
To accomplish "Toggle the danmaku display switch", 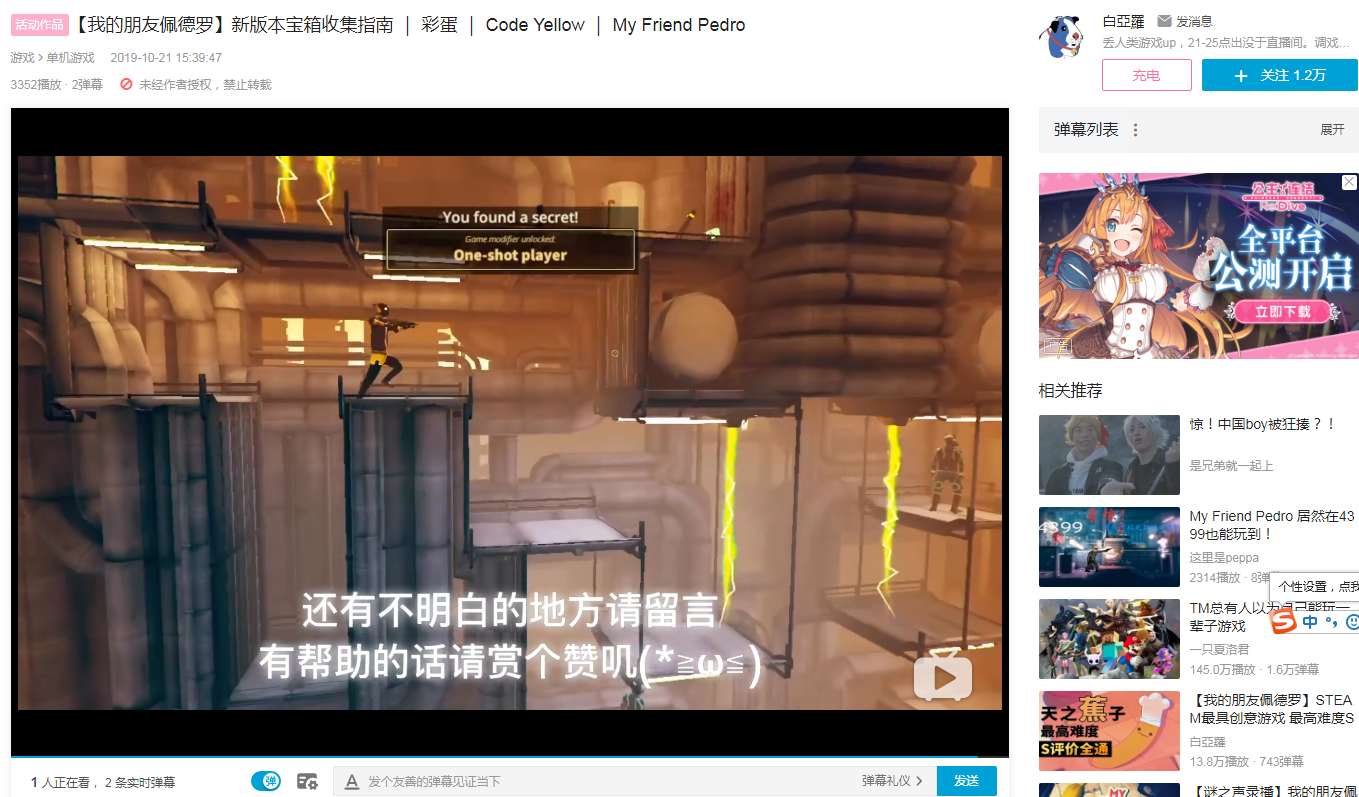I will (265, 781).
